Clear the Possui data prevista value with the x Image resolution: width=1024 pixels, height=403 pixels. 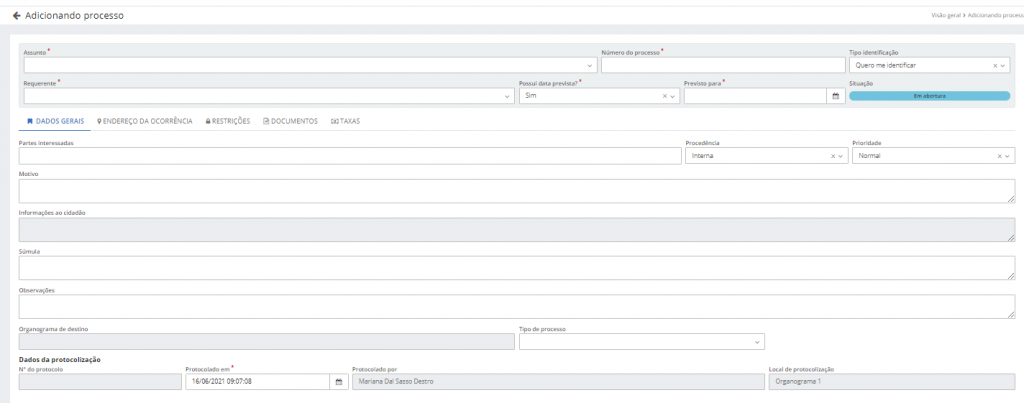coord(664,96)
